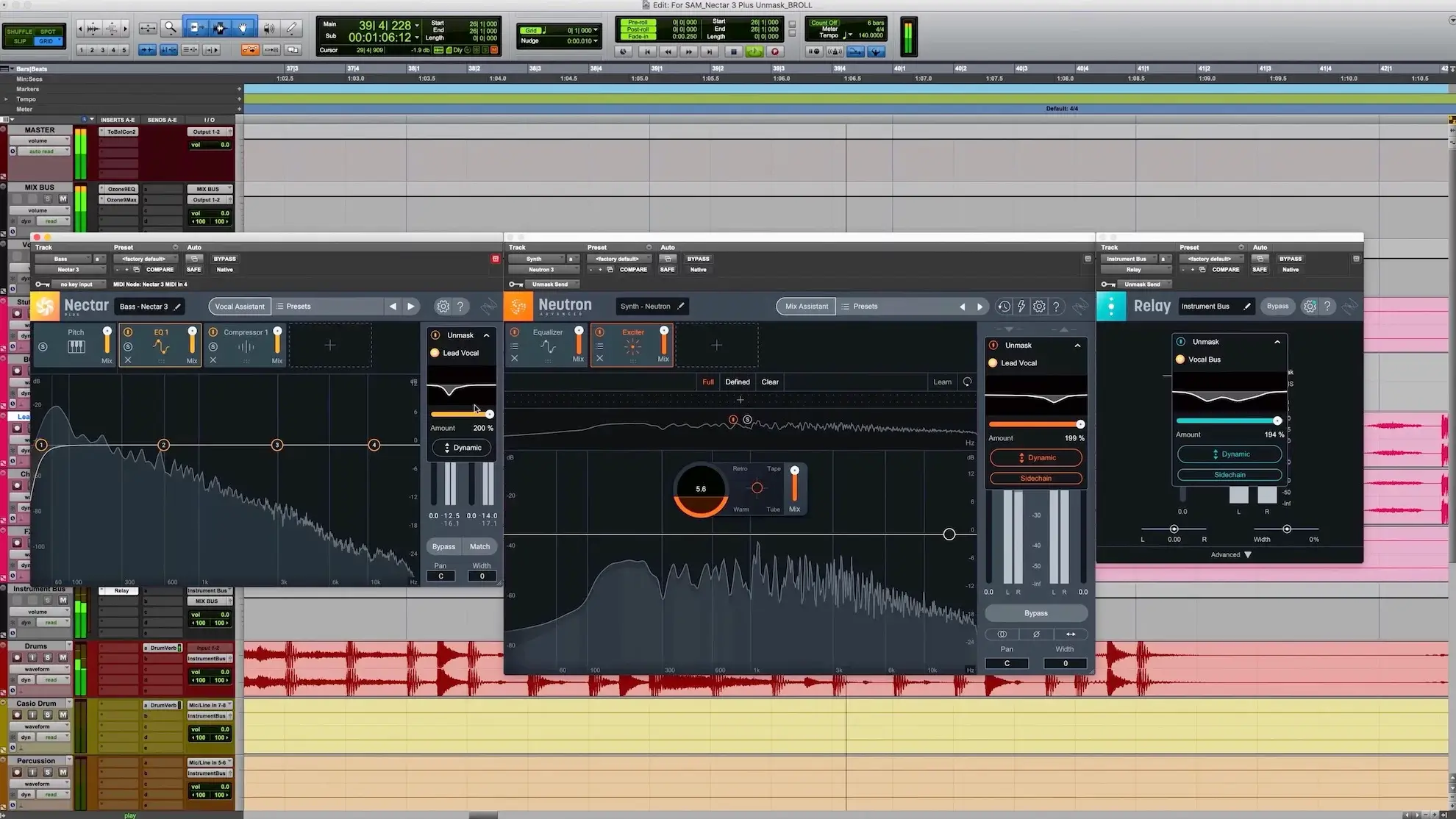
Task: Open Instrument Bus track selector in Relay
Action: [1127, 259]
